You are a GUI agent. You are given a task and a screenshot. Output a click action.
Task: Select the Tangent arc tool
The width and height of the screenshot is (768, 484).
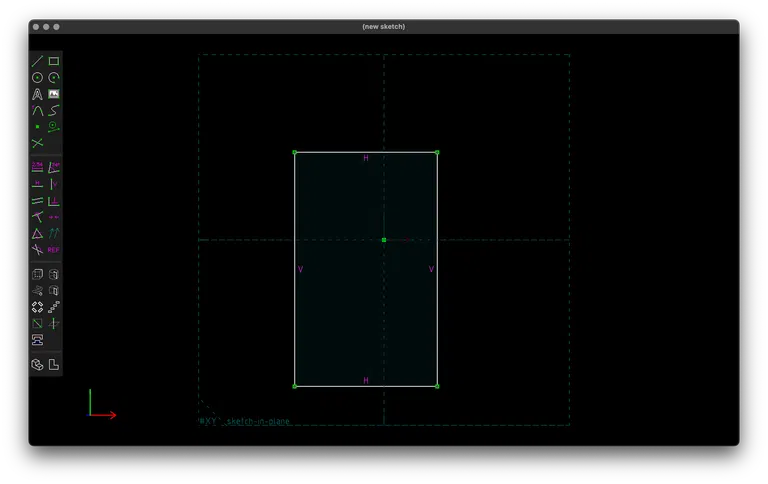[37, 110]
